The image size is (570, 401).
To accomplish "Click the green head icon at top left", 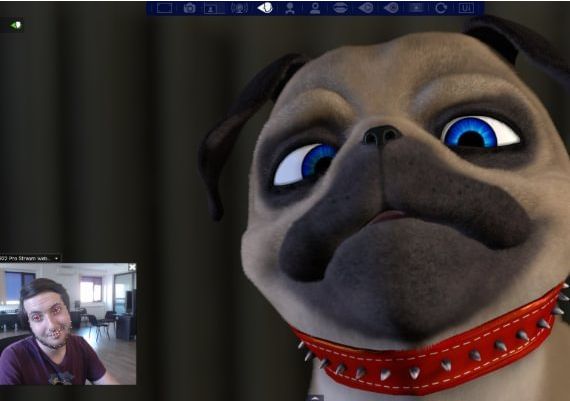I will [x=16, y=25].
